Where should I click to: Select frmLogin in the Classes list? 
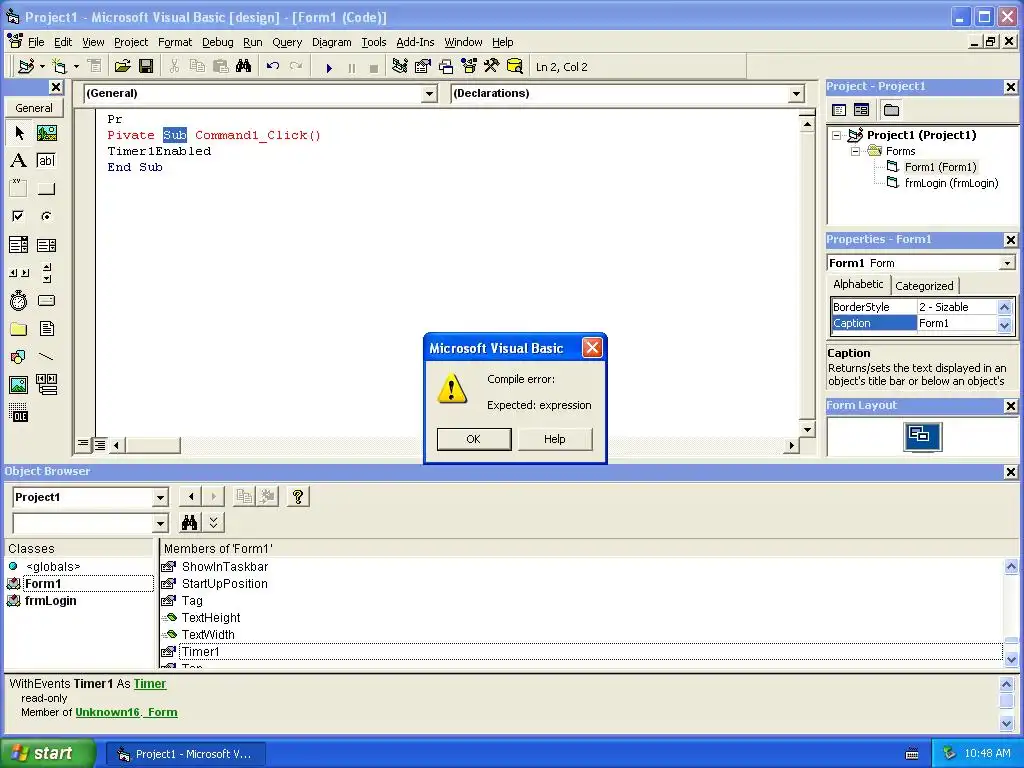(50, 601)
